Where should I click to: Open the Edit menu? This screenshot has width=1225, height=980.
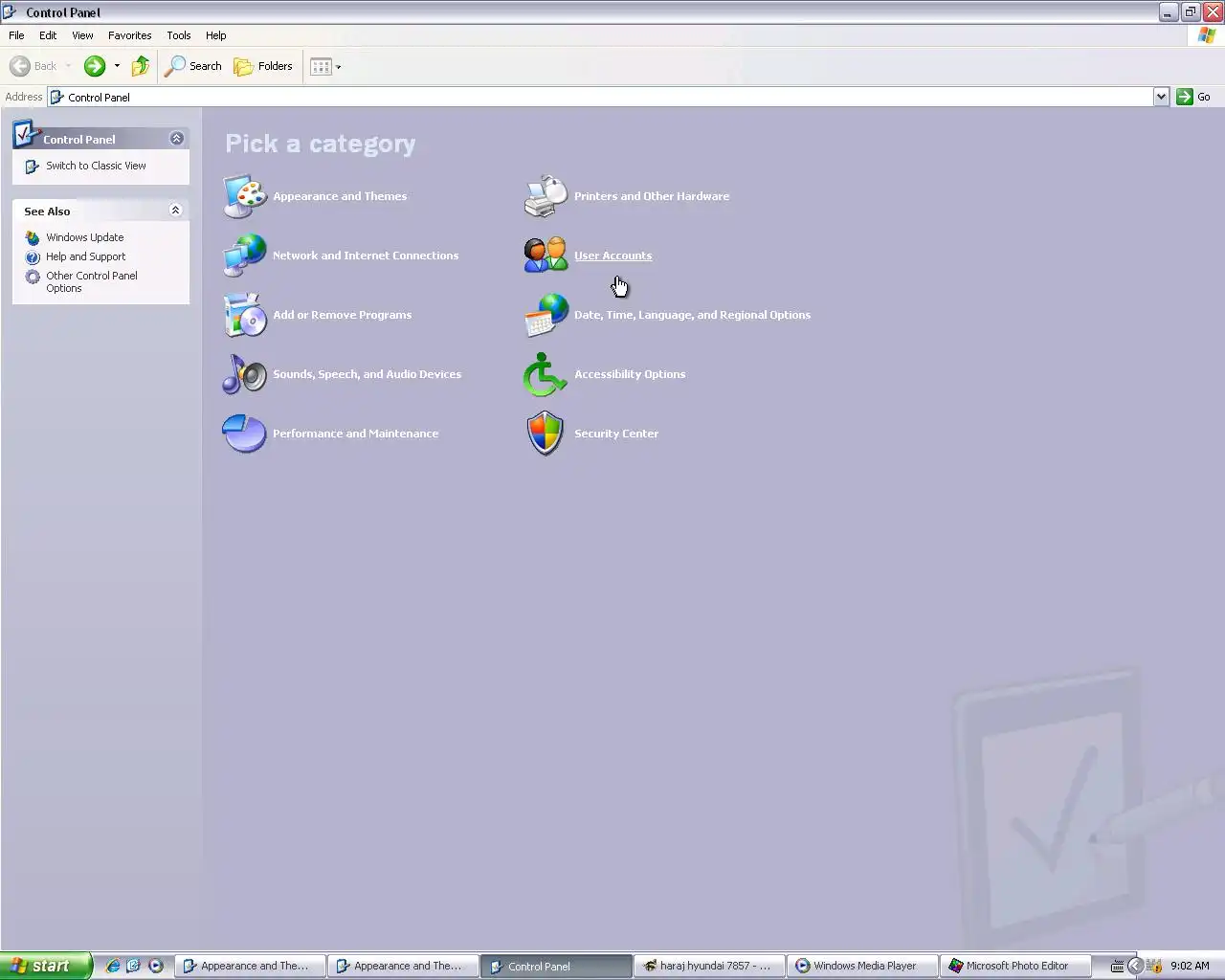(48, 35)
